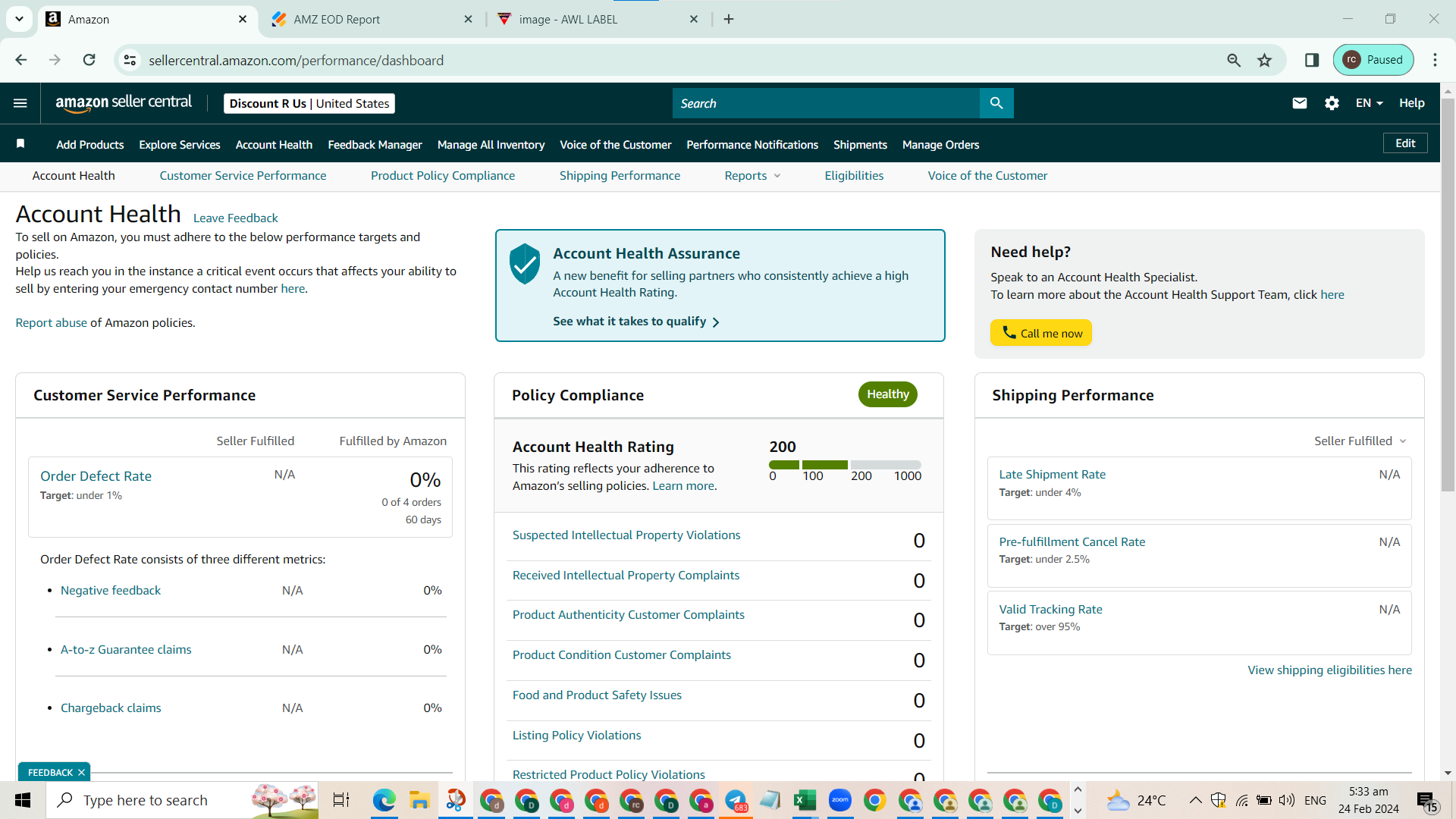The image size is (1456, 819).
Task: Bookmark this page with the star icon
Action: [1264, 60]
